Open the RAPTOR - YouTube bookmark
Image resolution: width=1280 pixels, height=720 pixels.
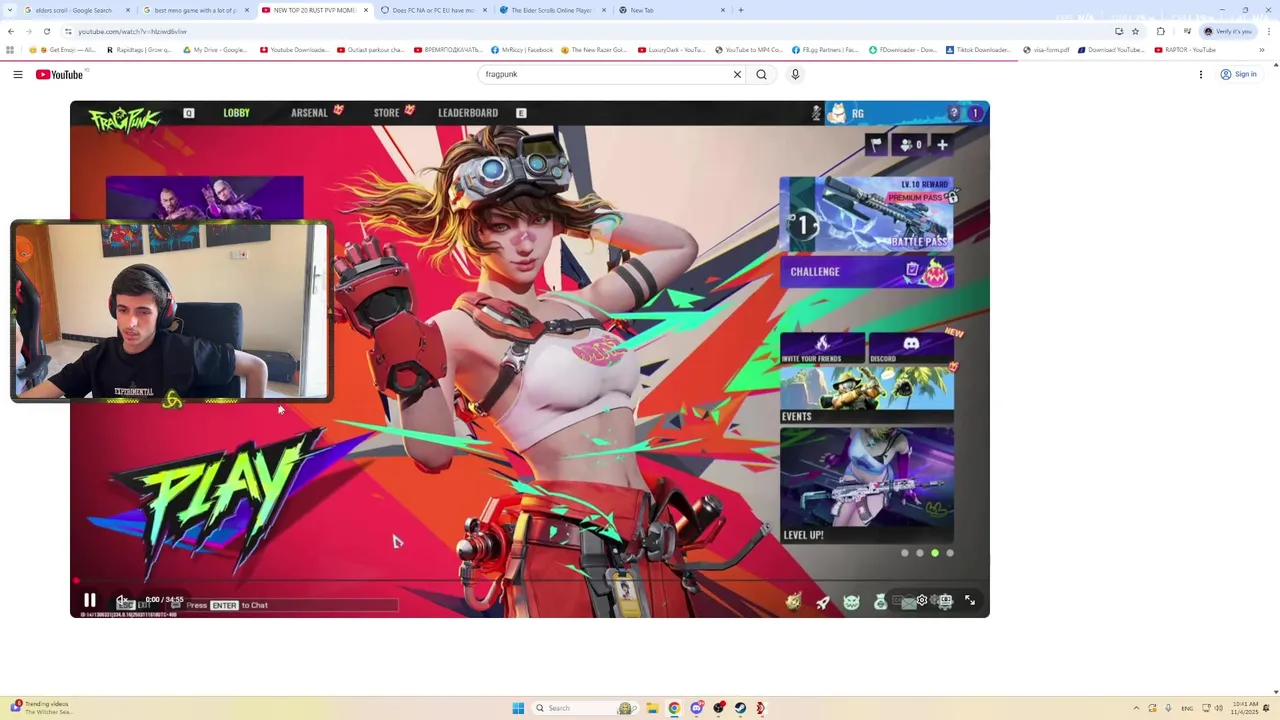click(1185, 50)
